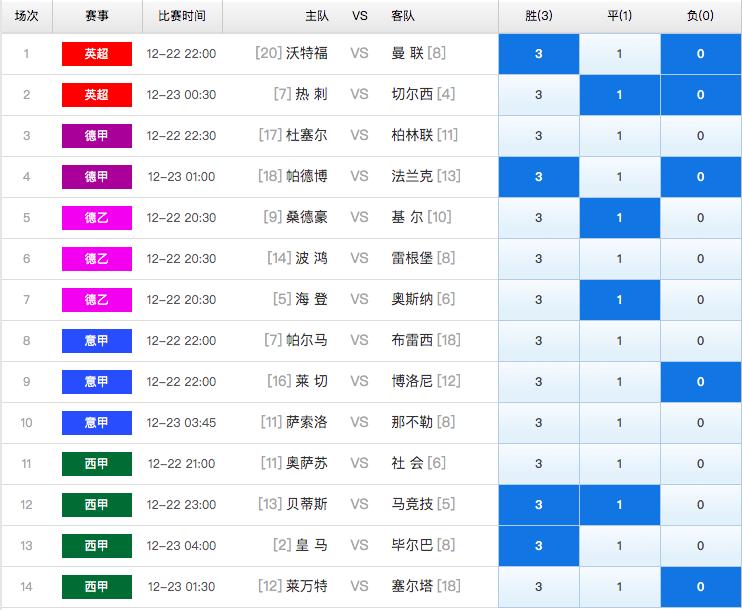Deselect draw (1) for 海登 vs 奥斯纳
The width and height of the screenshot is (742, 610).
pyautogui.click(x=619, y=300)
